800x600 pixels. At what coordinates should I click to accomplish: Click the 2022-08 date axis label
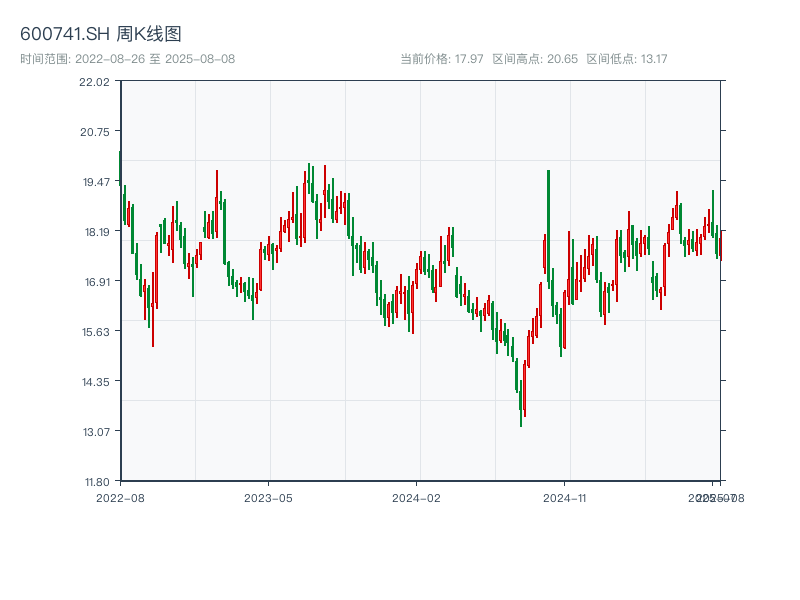120,497
